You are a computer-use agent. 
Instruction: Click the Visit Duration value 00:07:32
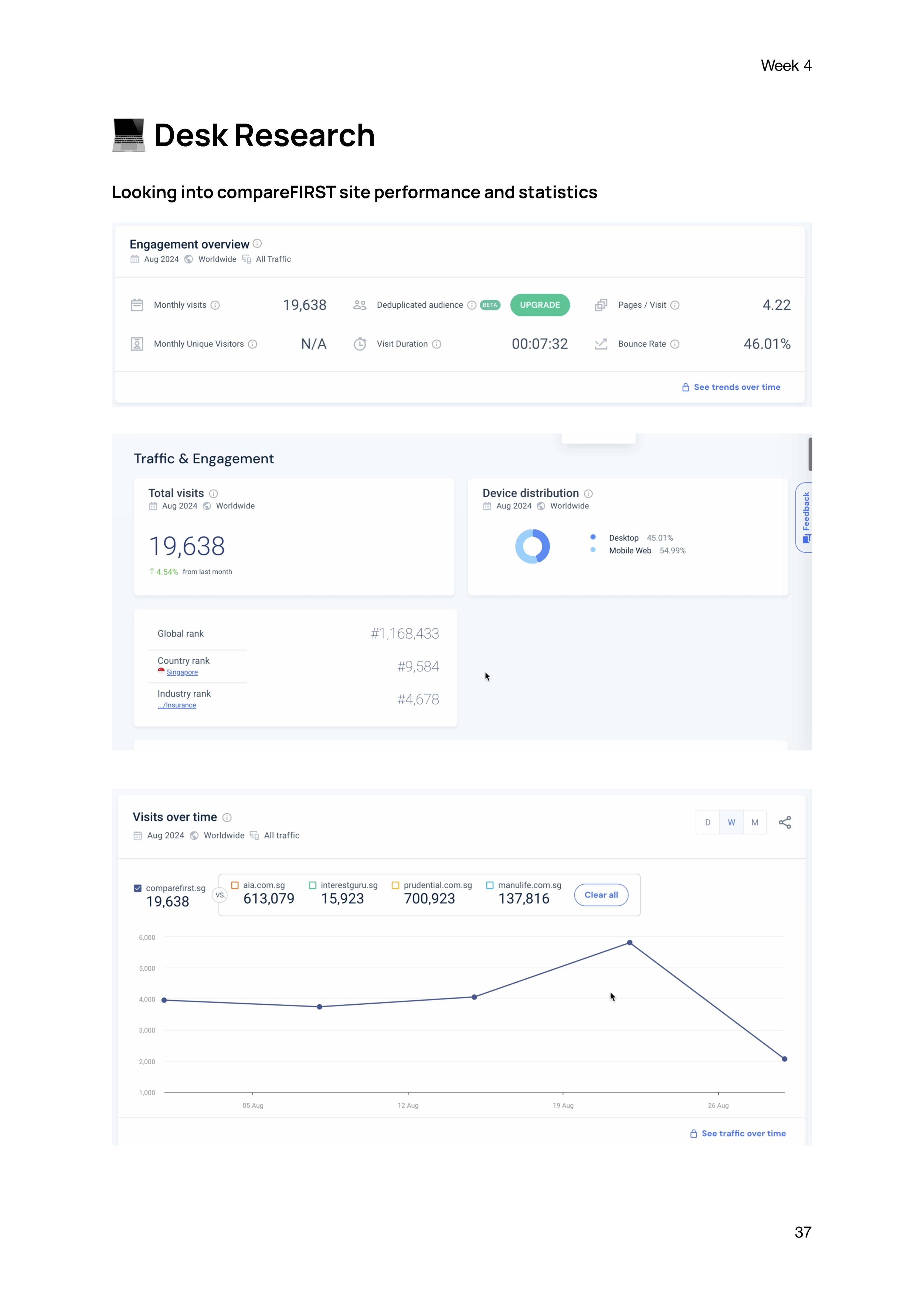(540, 344)
